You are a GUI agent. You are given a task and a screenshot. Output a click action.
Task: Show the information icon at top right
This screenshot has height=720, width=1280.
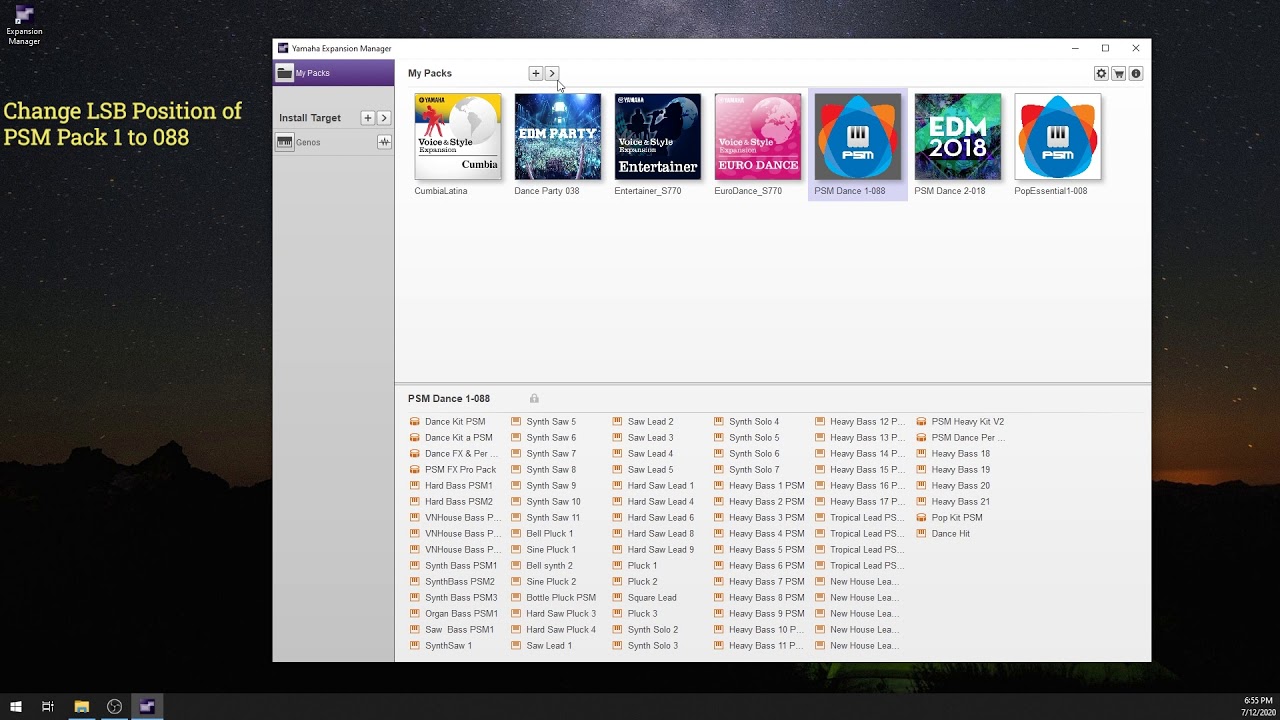(1136, 73)
